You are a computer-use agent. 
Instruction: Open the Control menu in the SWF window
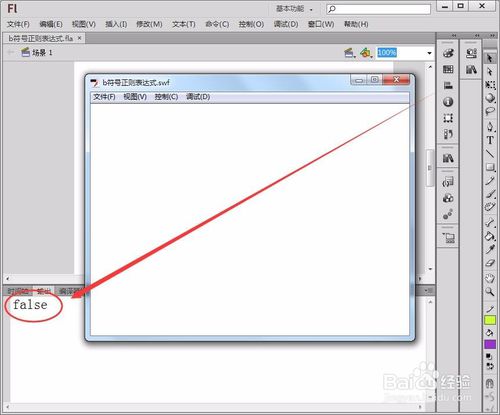[166, 97]
